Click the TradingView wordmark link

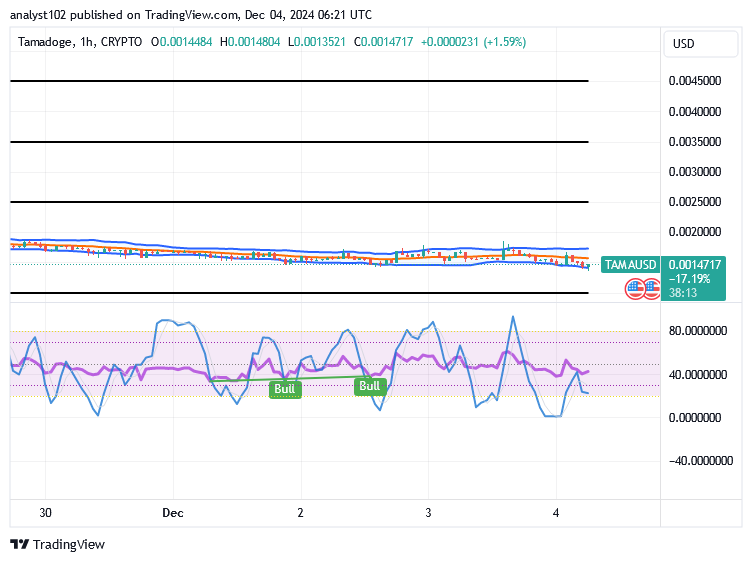tap(69, 544)
